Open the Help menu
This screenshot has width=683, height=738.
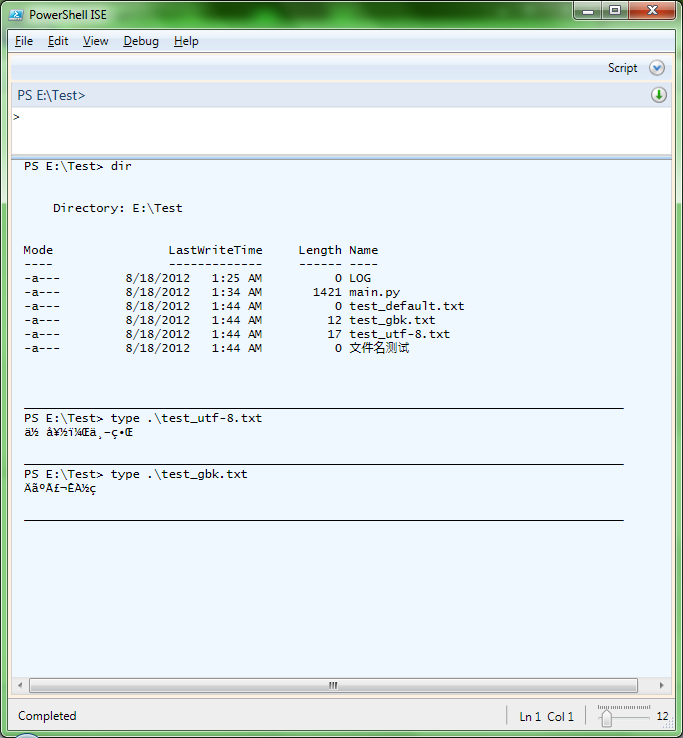click(186, 41)
